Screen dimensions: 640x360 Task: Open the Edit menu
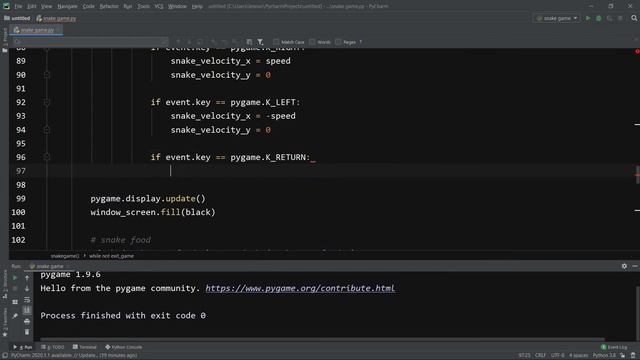coord(31,6)
